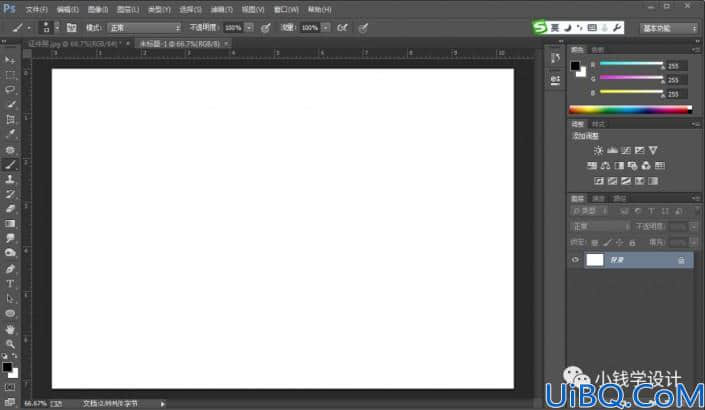Screen dimensions: 705x410
Task: Add a Channel Mixer adjustment
Action: click(646, 165)
